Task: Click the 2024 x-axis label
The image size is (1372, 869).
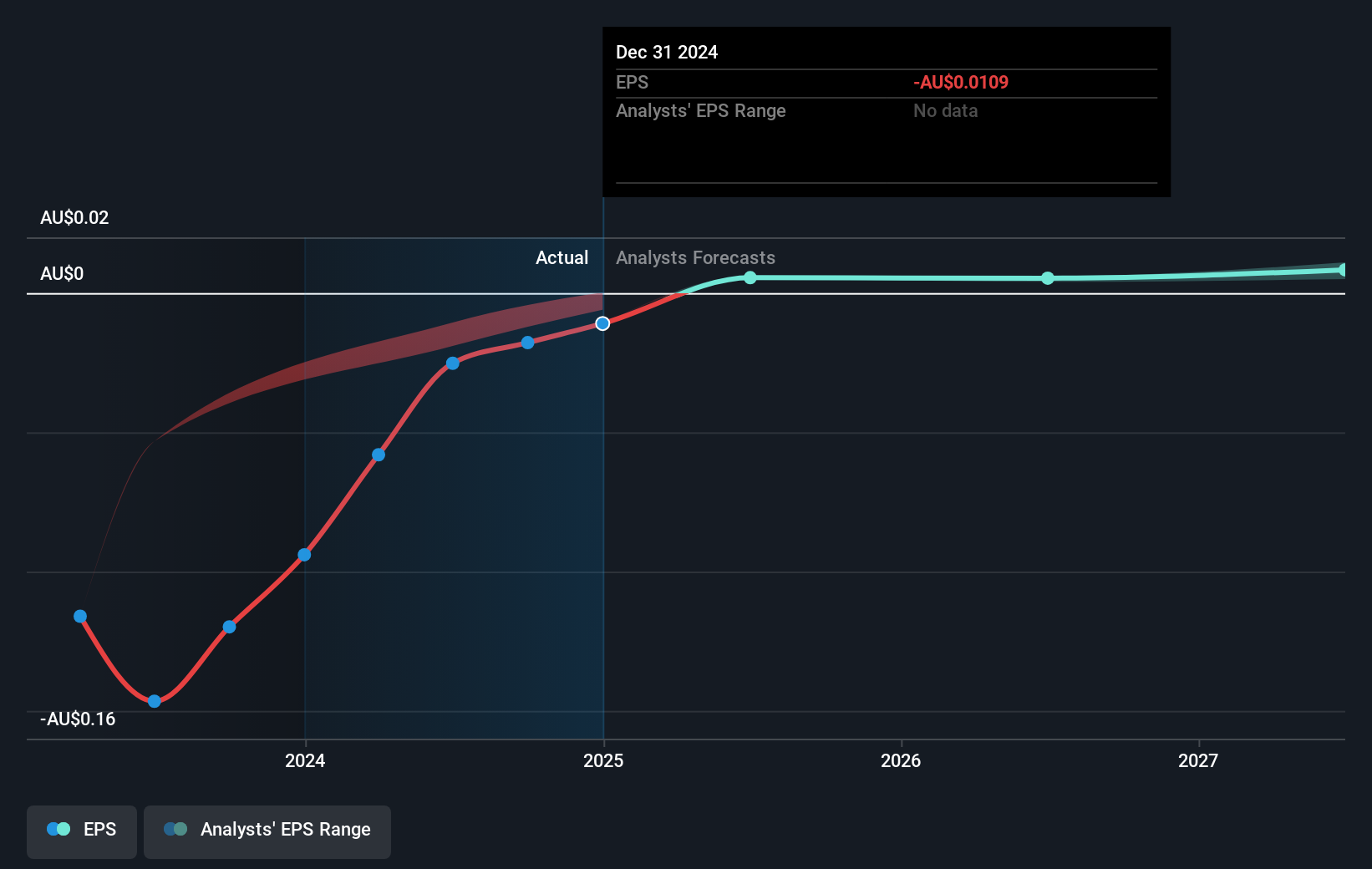Action: pyautogui.click(x=305, y=760)
